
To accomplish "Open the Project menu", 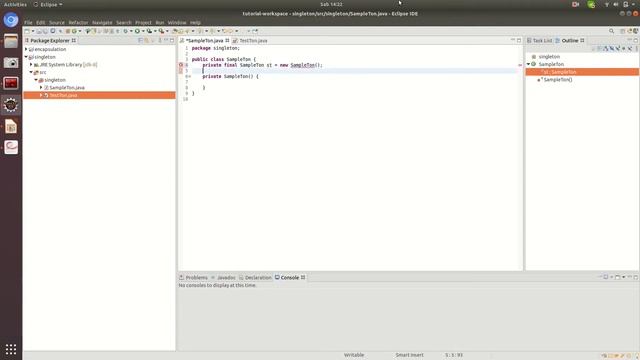I will coord(143,22).
